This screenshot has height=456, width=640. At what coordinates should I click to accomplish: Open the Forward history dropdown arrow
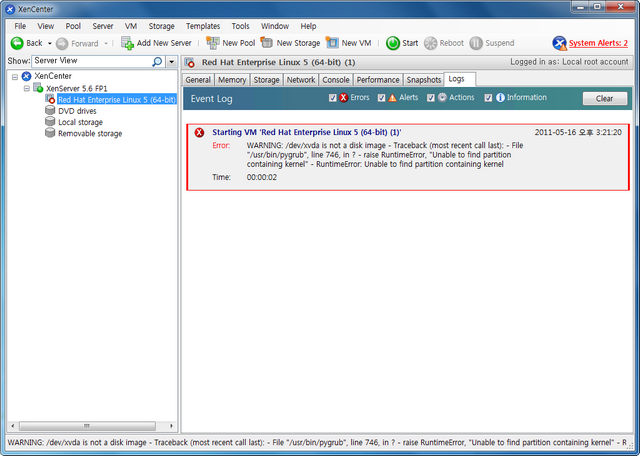(x=106, y=43)
